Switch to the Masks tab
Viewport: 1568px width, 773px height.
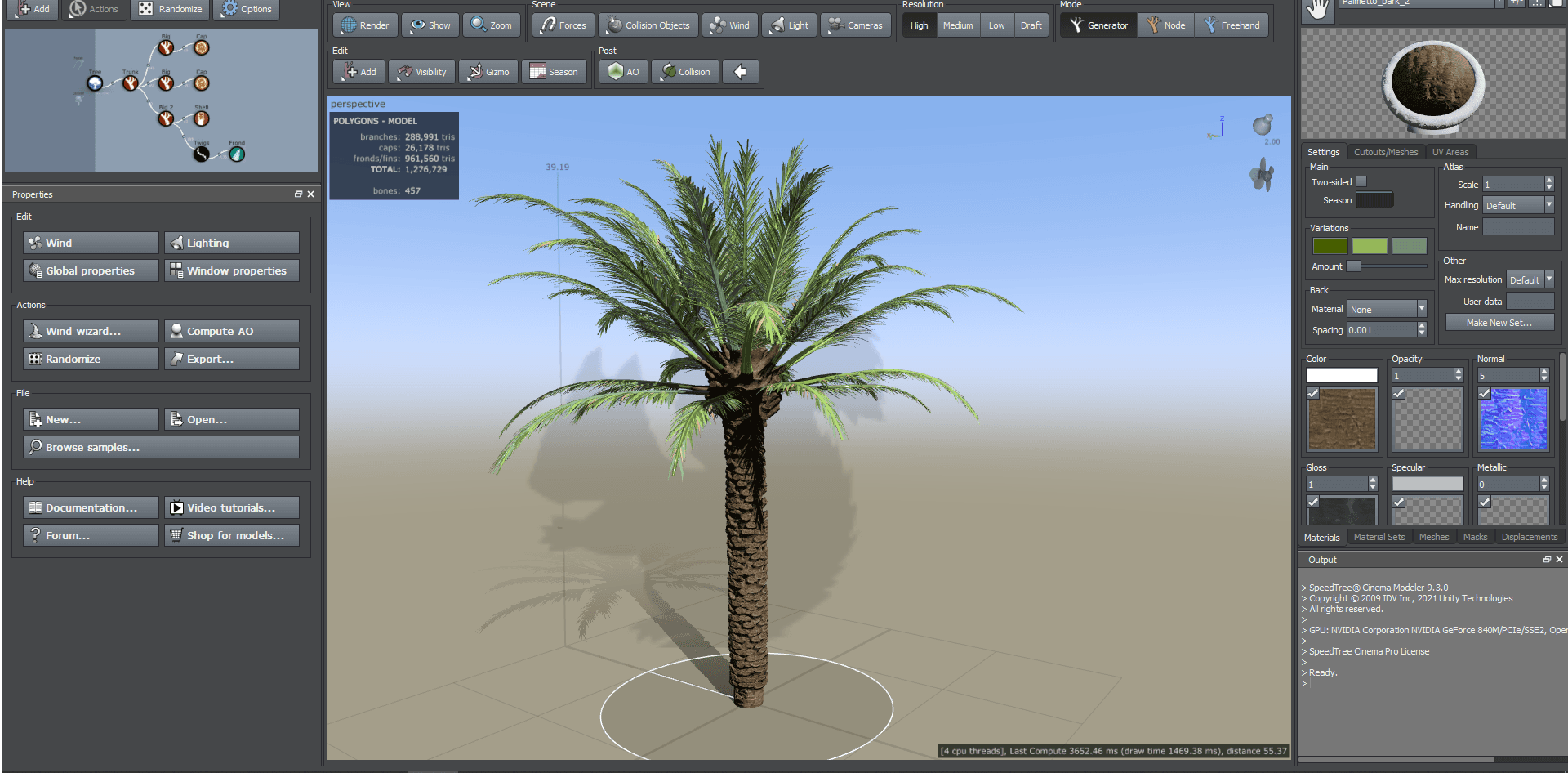pyautogui.click(x=1475, y=537)
